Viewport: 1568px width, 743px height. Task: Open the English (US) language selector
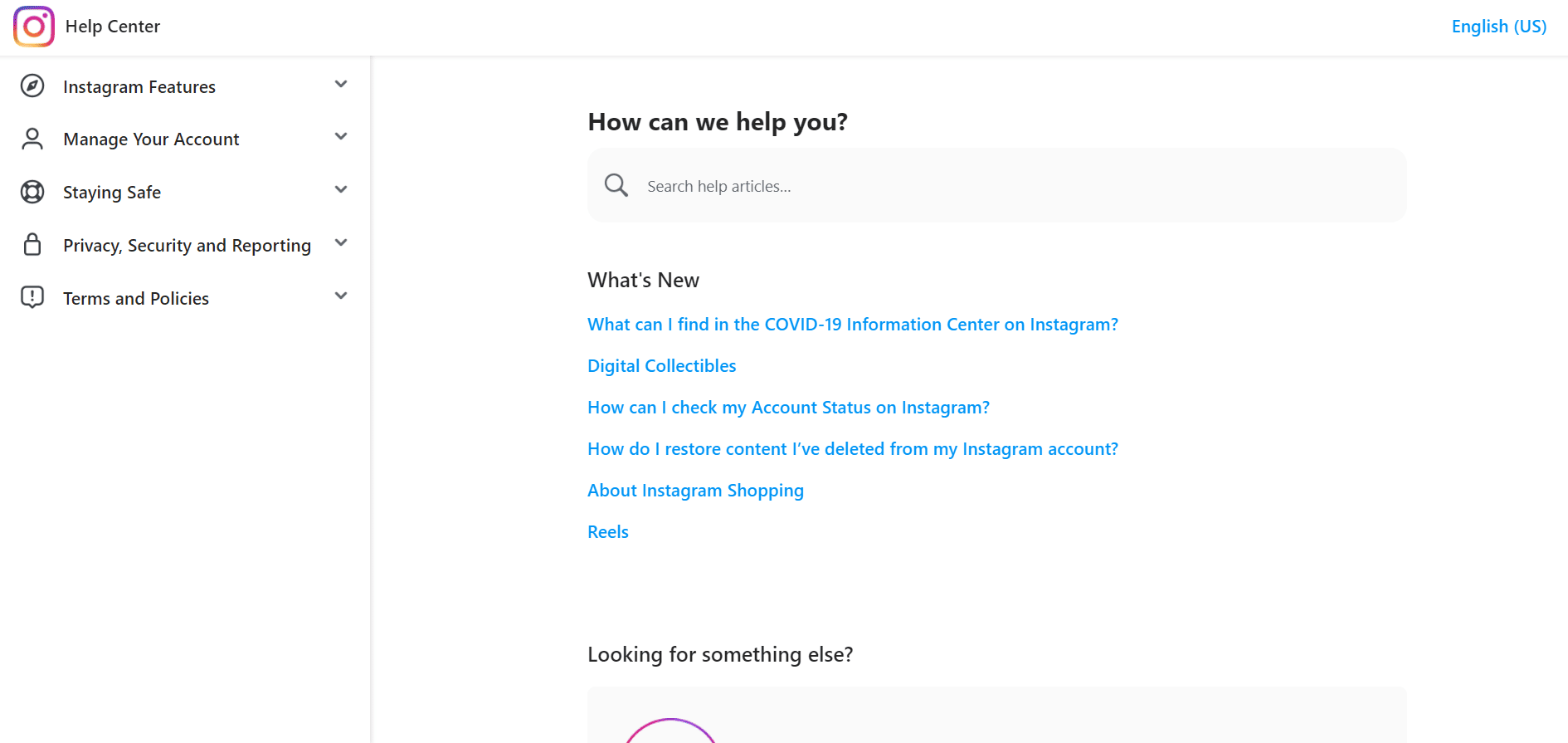[x=1499, y=27]
